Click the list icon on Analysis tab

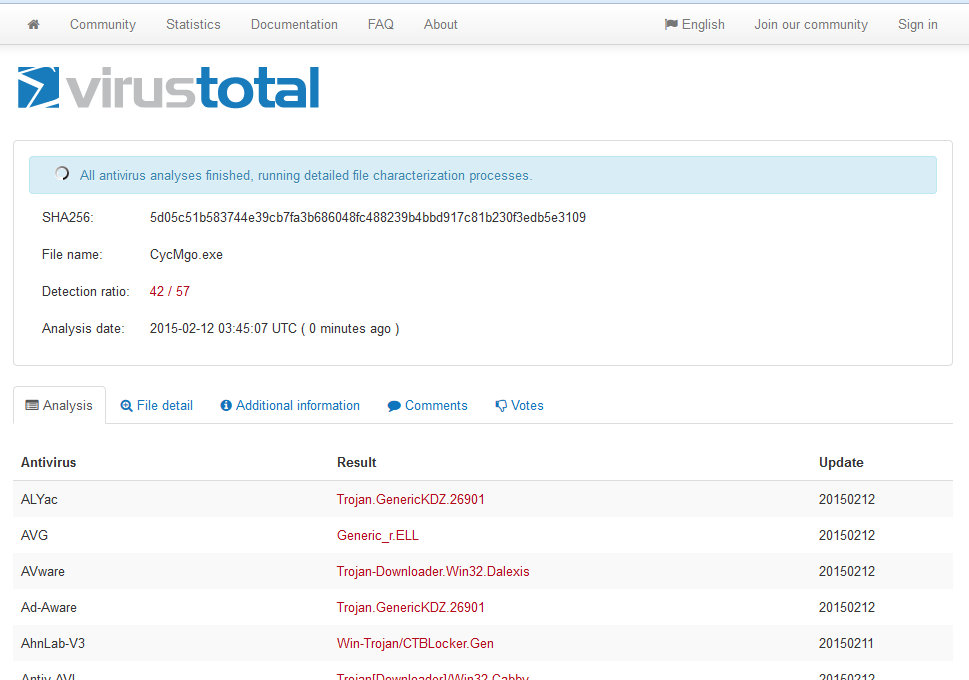point(32,406)
